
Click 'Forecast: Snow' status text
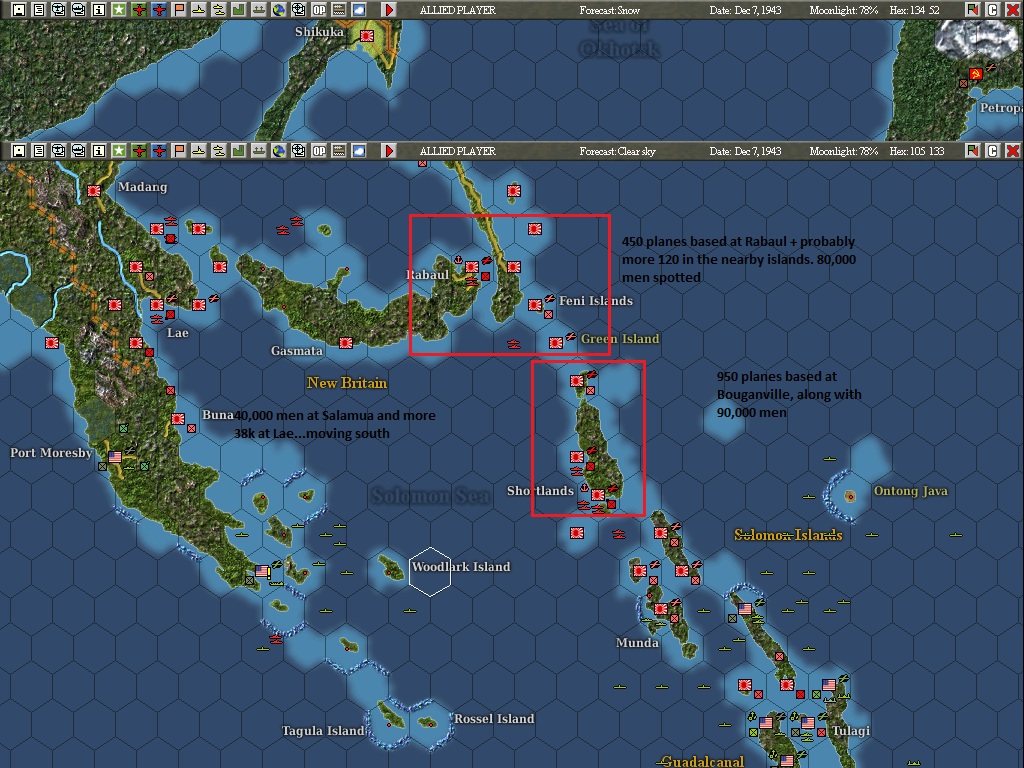coord(609,10)
